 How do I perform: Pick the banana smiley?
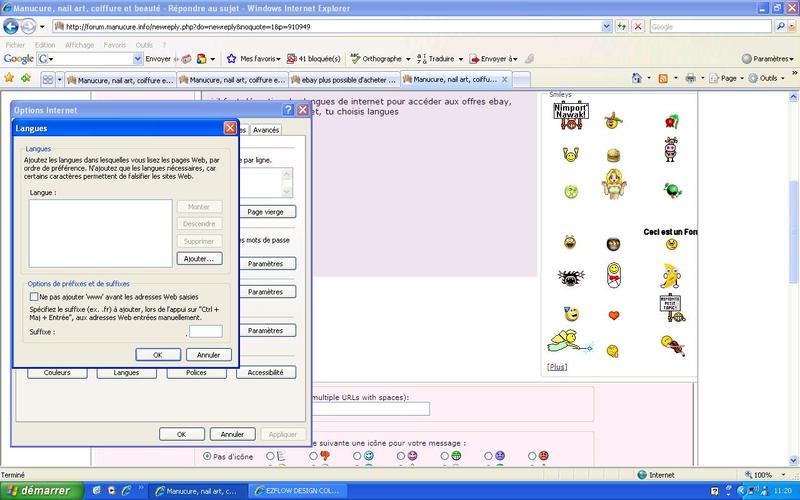click(x=669, y=275)
